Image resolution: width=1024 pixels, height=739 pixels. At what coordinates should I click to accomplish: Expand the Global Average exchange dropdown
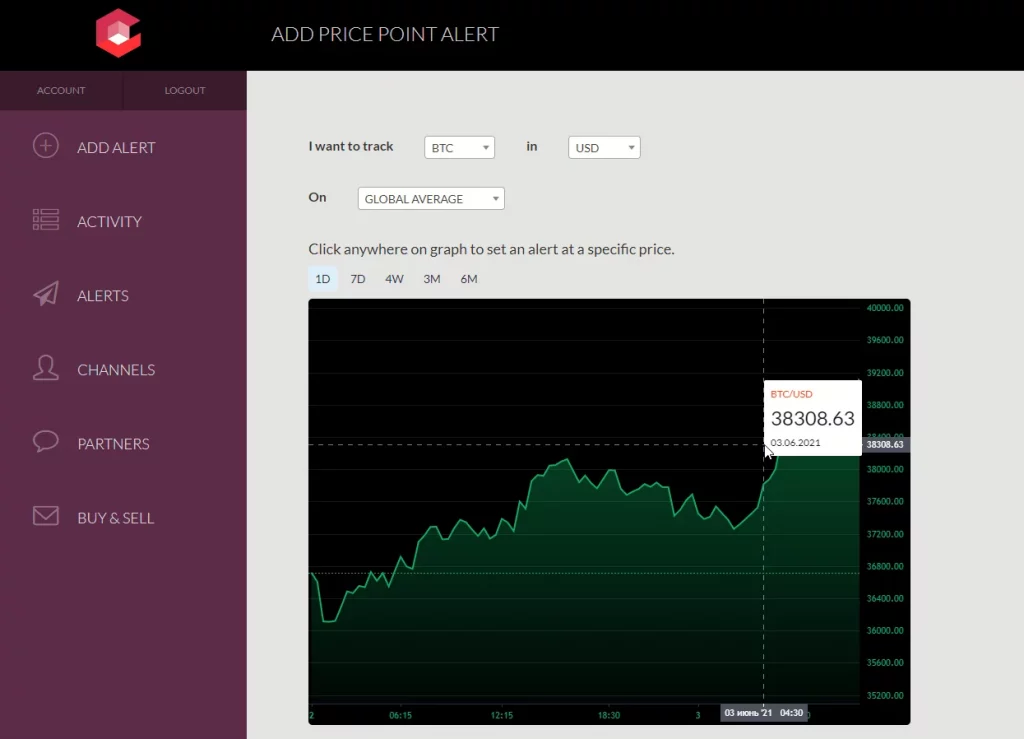click(x=431, y=199)
